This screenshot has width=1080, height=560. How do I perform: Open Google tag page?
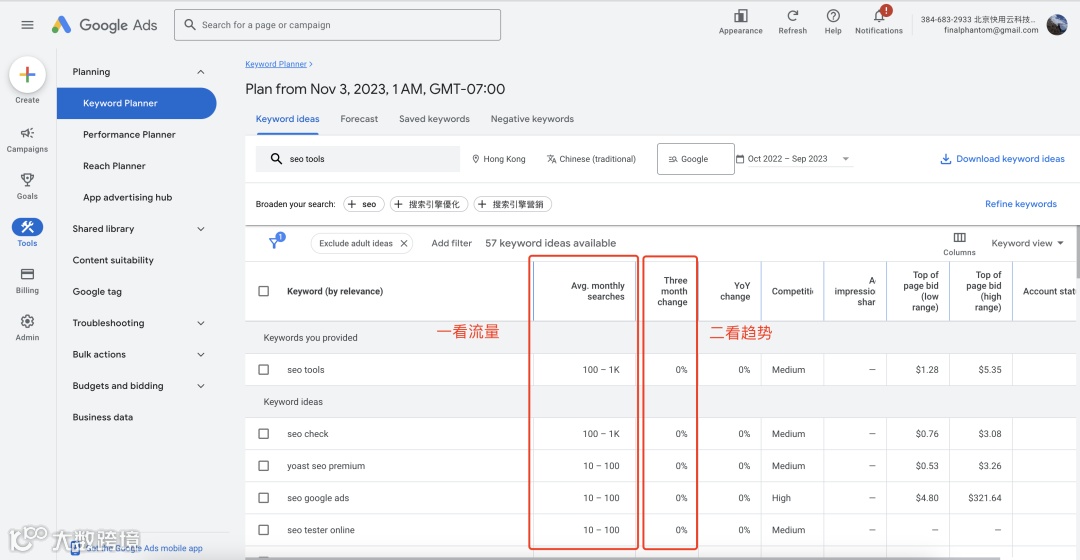(97, 292)
